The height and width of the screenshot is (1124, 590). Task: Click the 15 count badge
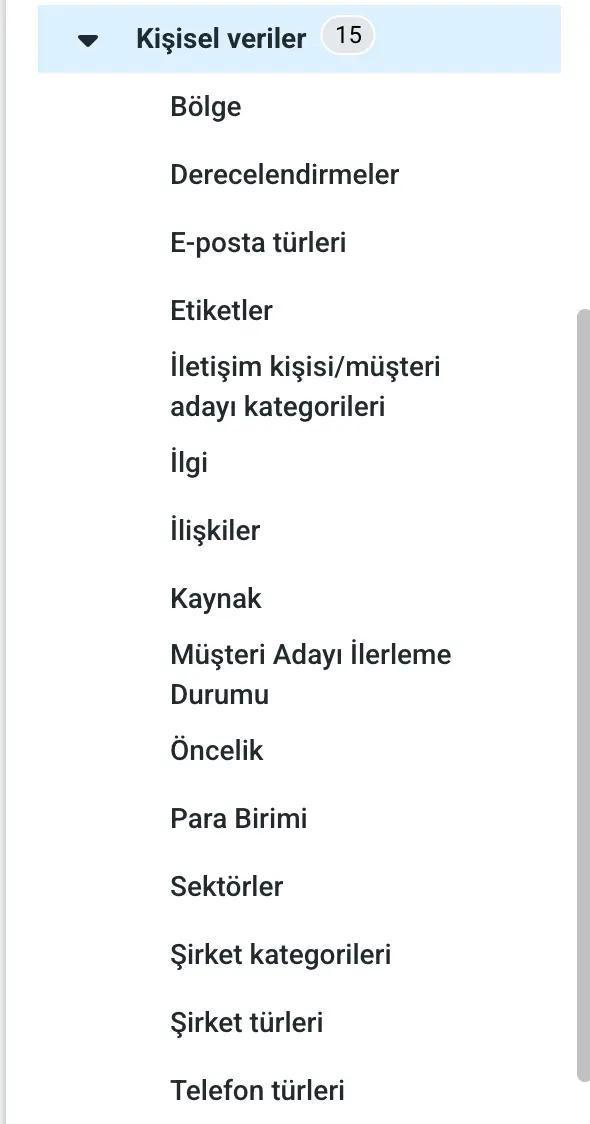click(x=348, y=36)
